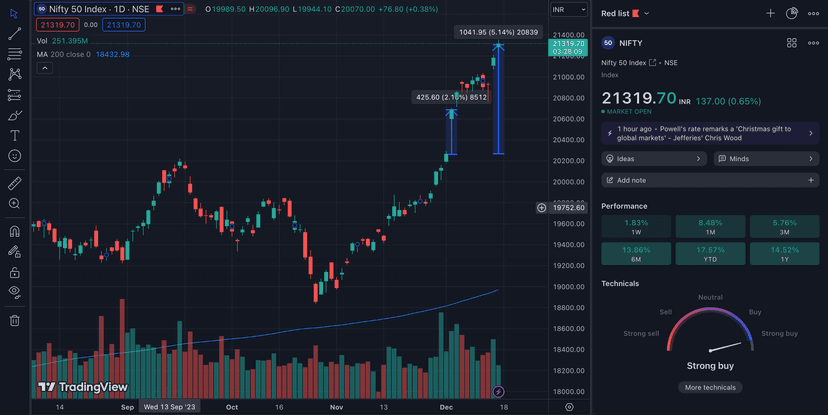
Task: Open the Powell's rate remarks news headline
Action: pyautogui.click(x=710, y=134)
